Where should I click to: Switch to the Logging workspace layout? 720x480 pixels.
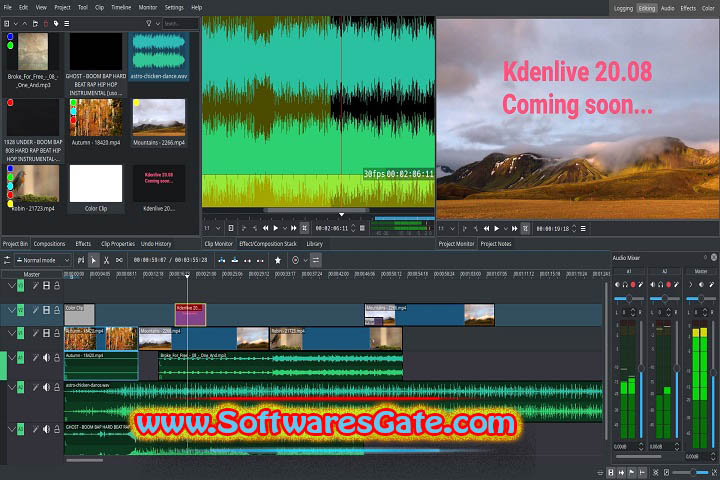pyautogui.click(x=624, y=8)
